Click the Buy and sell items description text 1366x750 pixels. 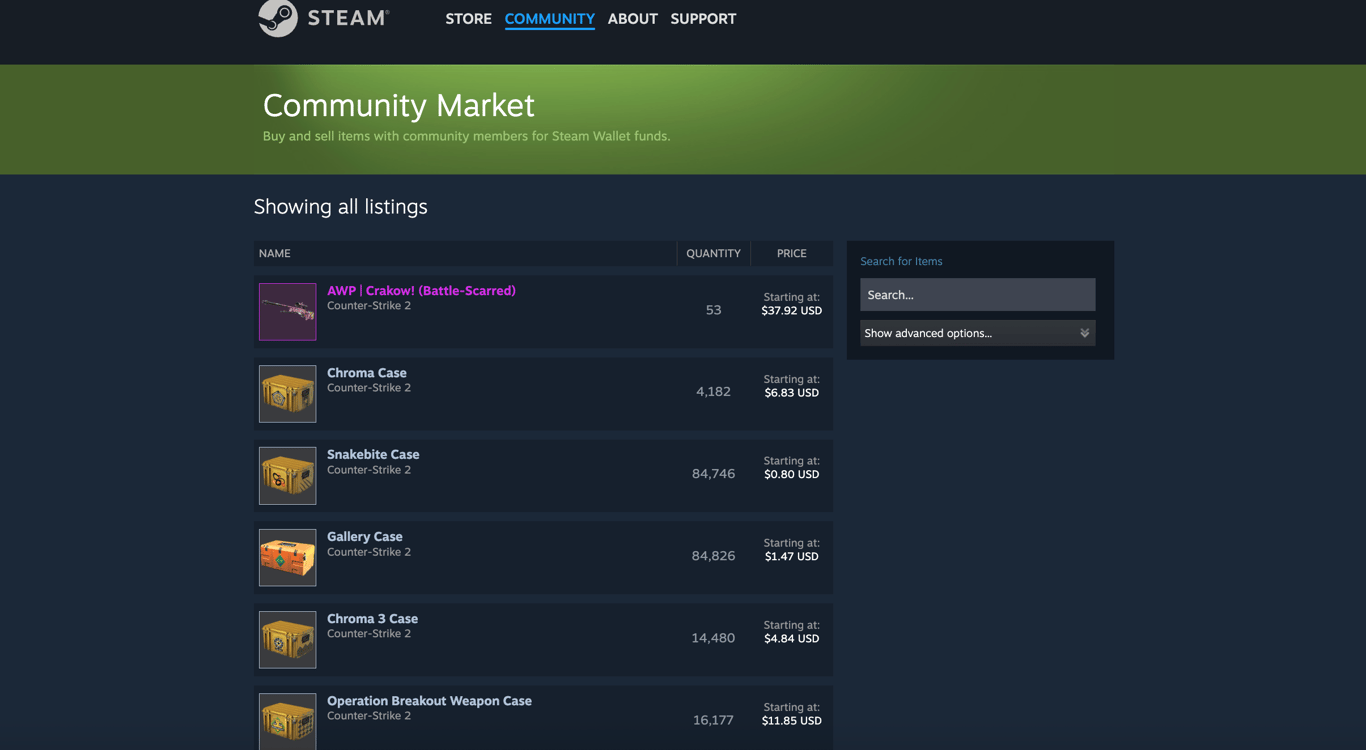coord(466,136)
